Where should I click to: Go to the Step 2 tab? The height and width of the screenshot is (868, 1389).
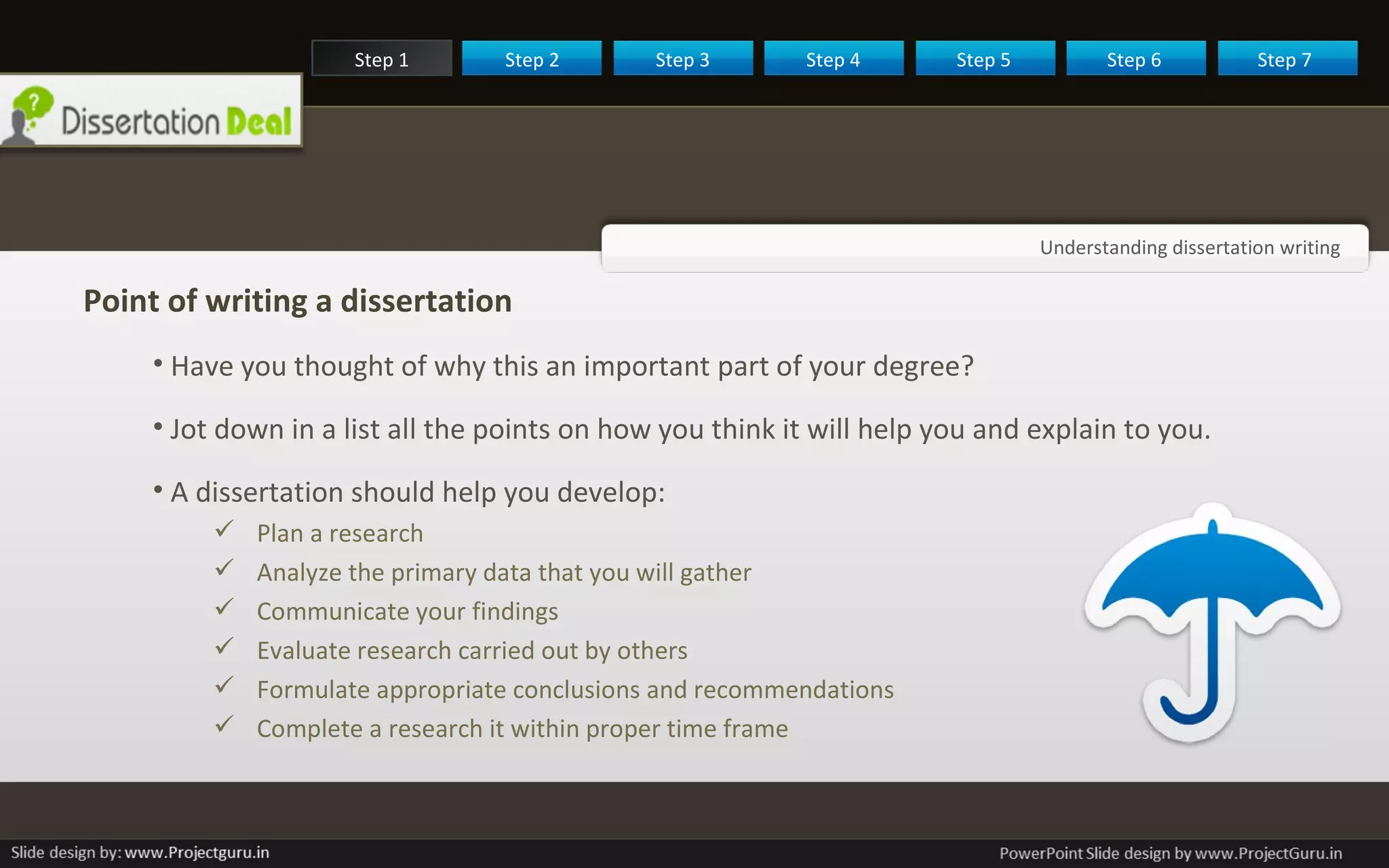coord(532,59)
